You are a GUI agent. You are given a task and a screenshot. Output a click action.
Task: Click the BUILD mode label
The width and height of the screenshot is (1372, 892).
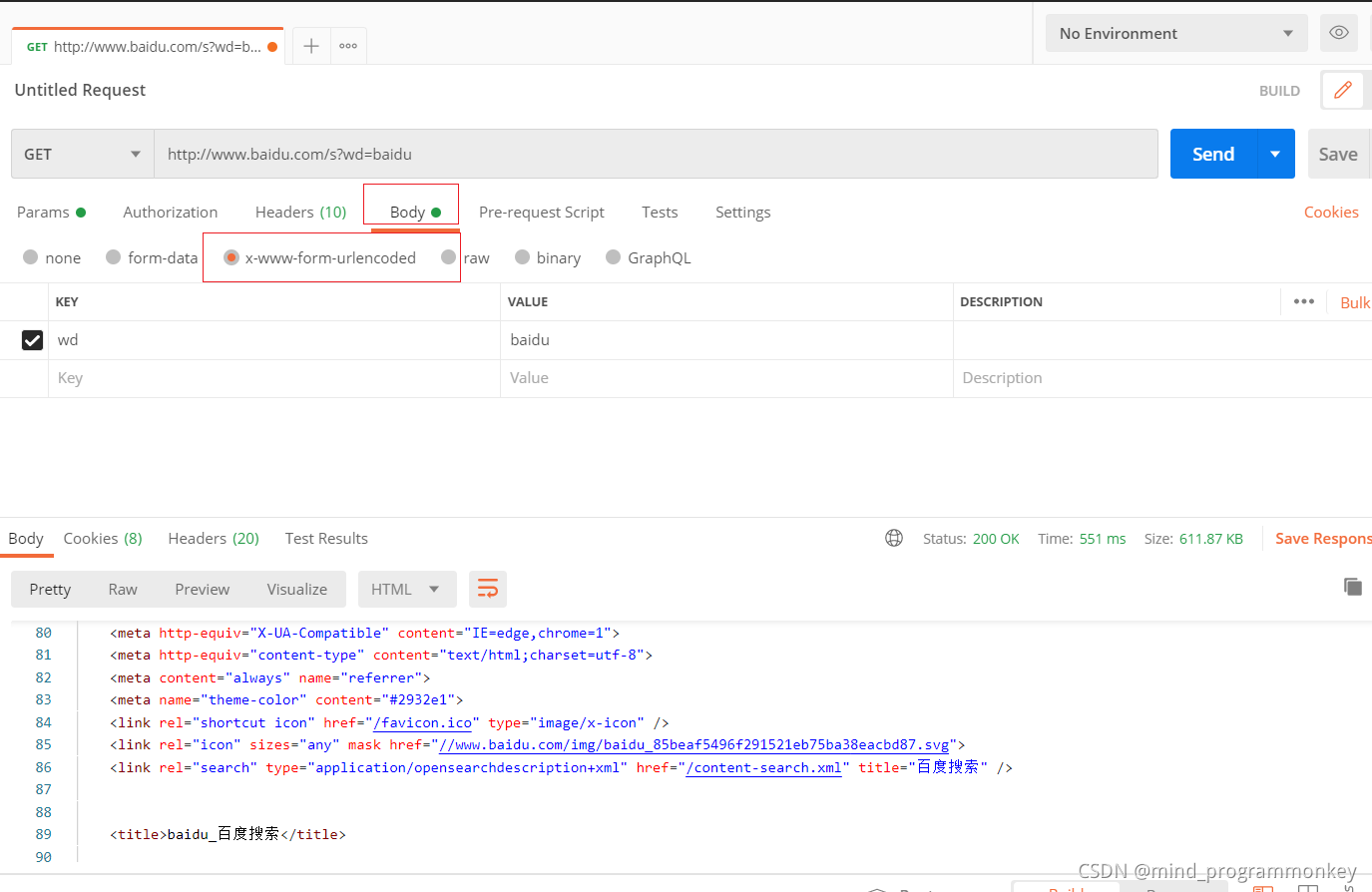[x=1279, y=91]
